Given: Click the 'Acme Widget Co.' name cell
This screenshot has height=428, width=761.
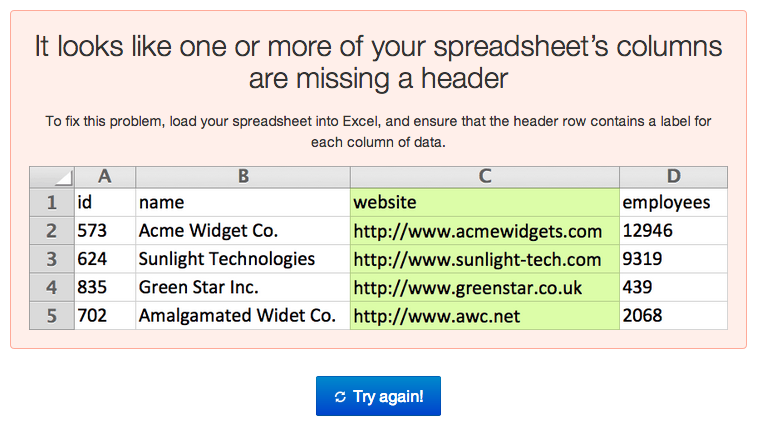Looking at the screenshot, I should [x=243, y=230].
